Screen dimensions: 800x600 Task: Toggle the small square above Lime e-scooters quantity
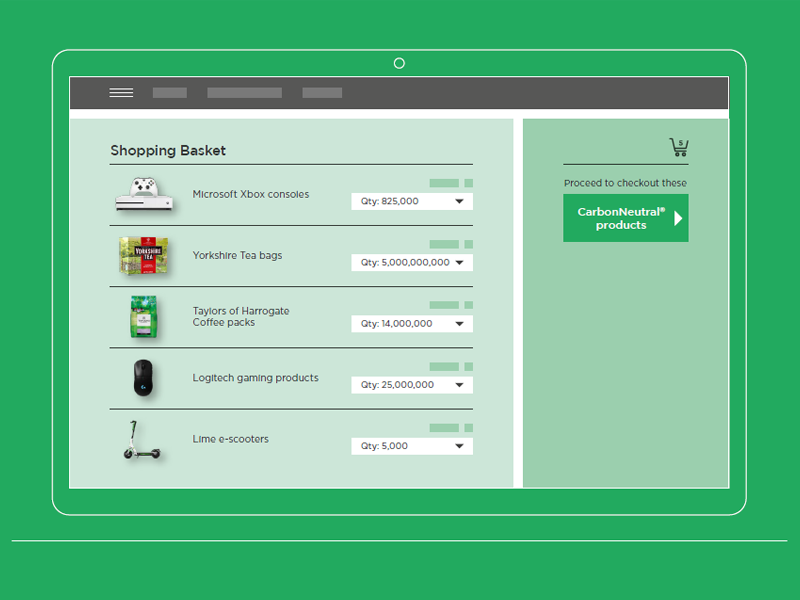469,428
